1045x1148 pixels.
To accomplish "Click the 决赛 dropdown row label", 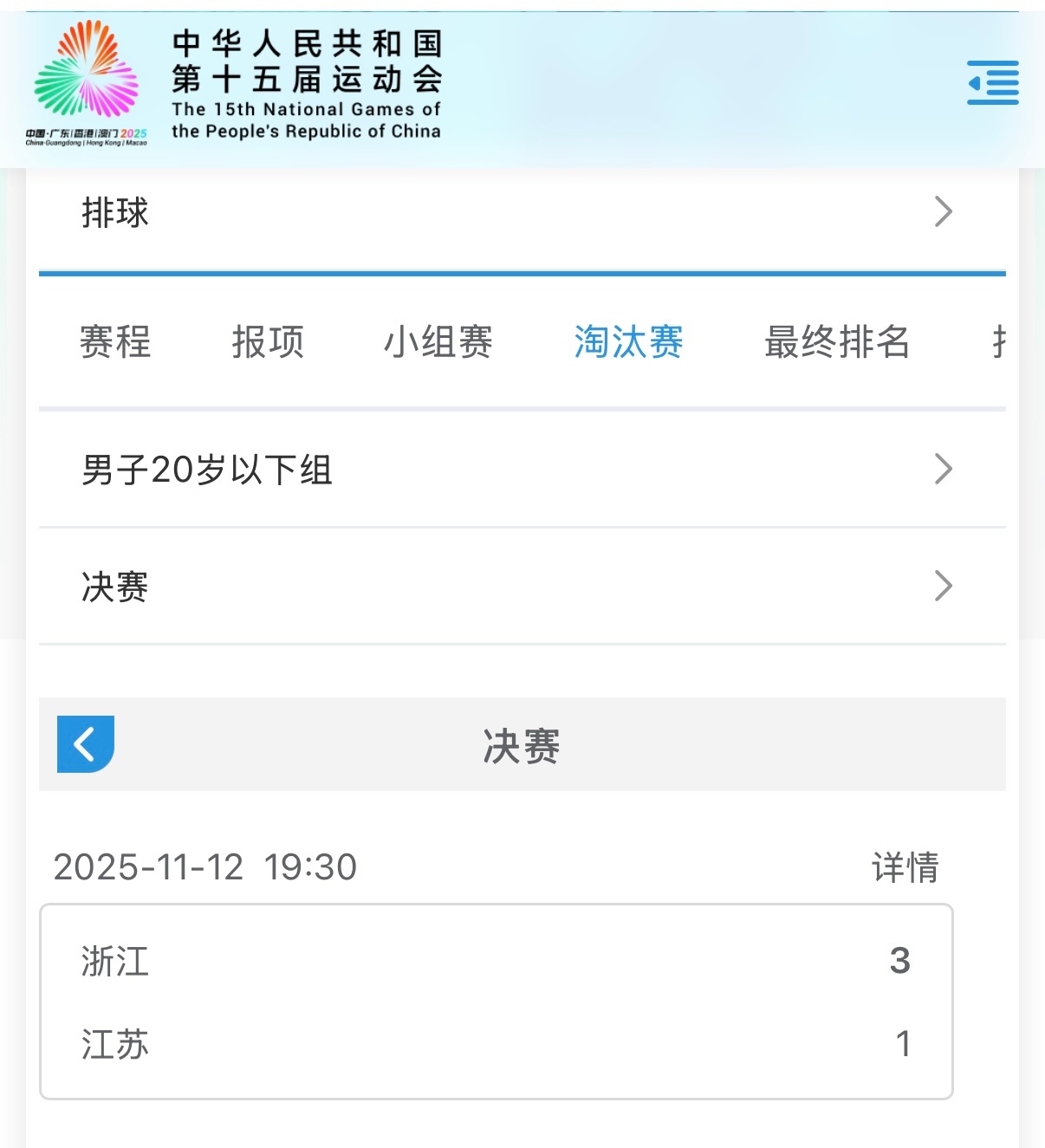I will [x=115, y=587].
